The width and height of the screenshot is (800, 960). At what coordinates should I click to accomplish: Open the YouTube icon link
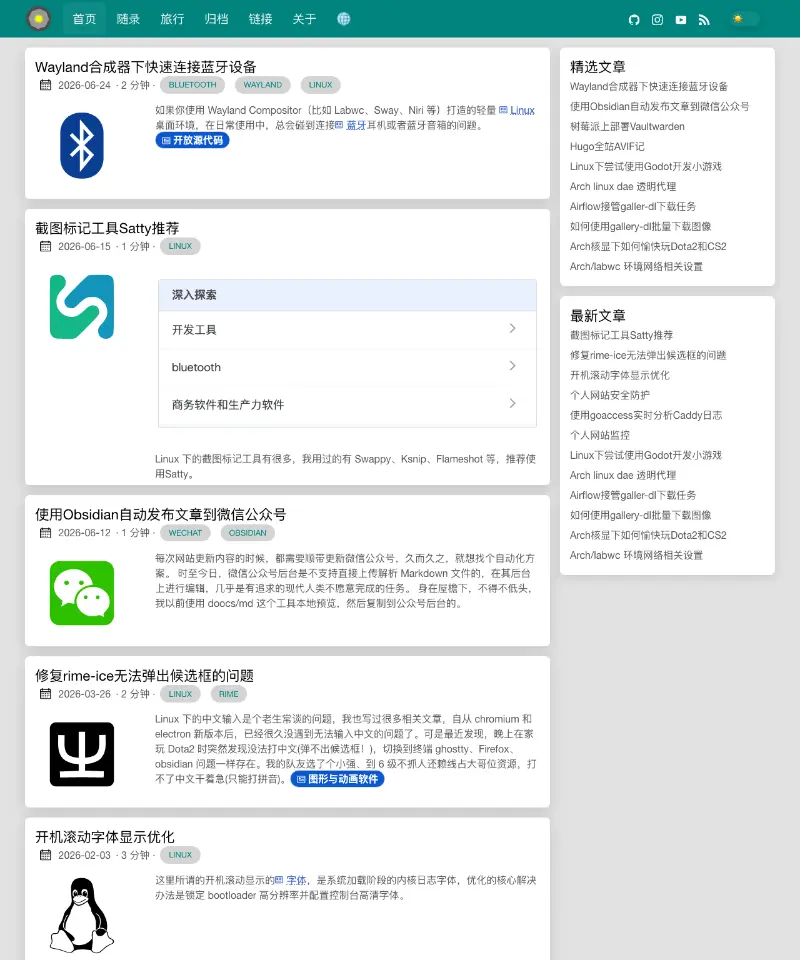[681, 20]
